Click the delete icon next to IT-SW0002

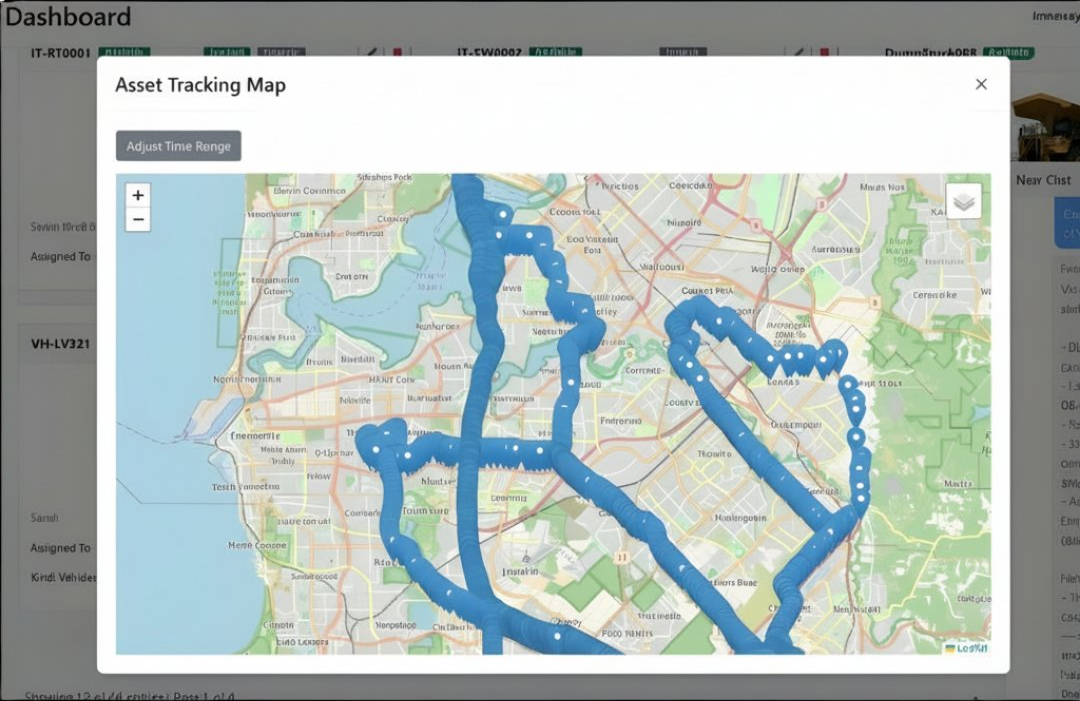point(823,51)
